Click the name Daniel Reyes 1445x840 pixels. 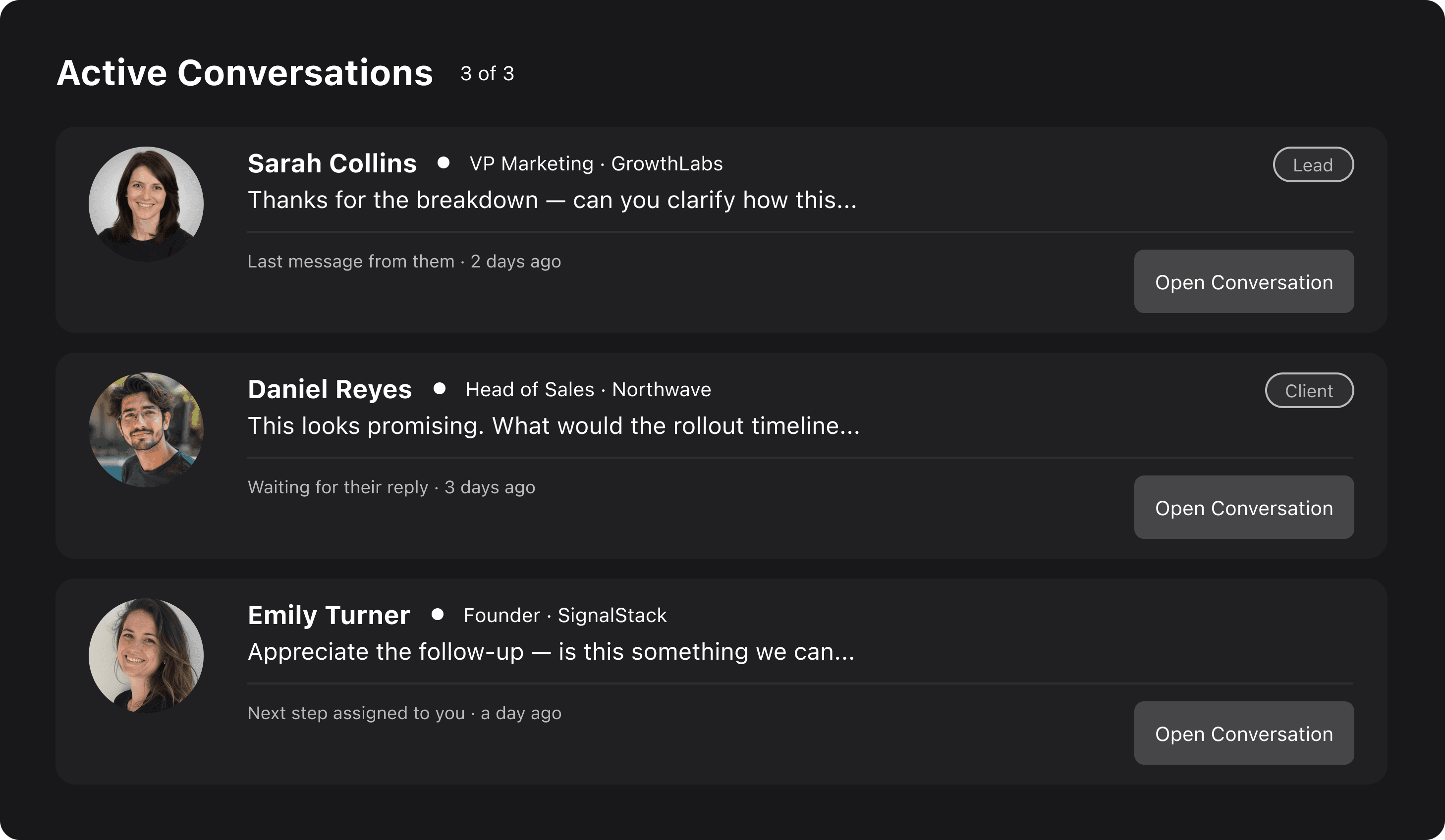coord(329,389)
